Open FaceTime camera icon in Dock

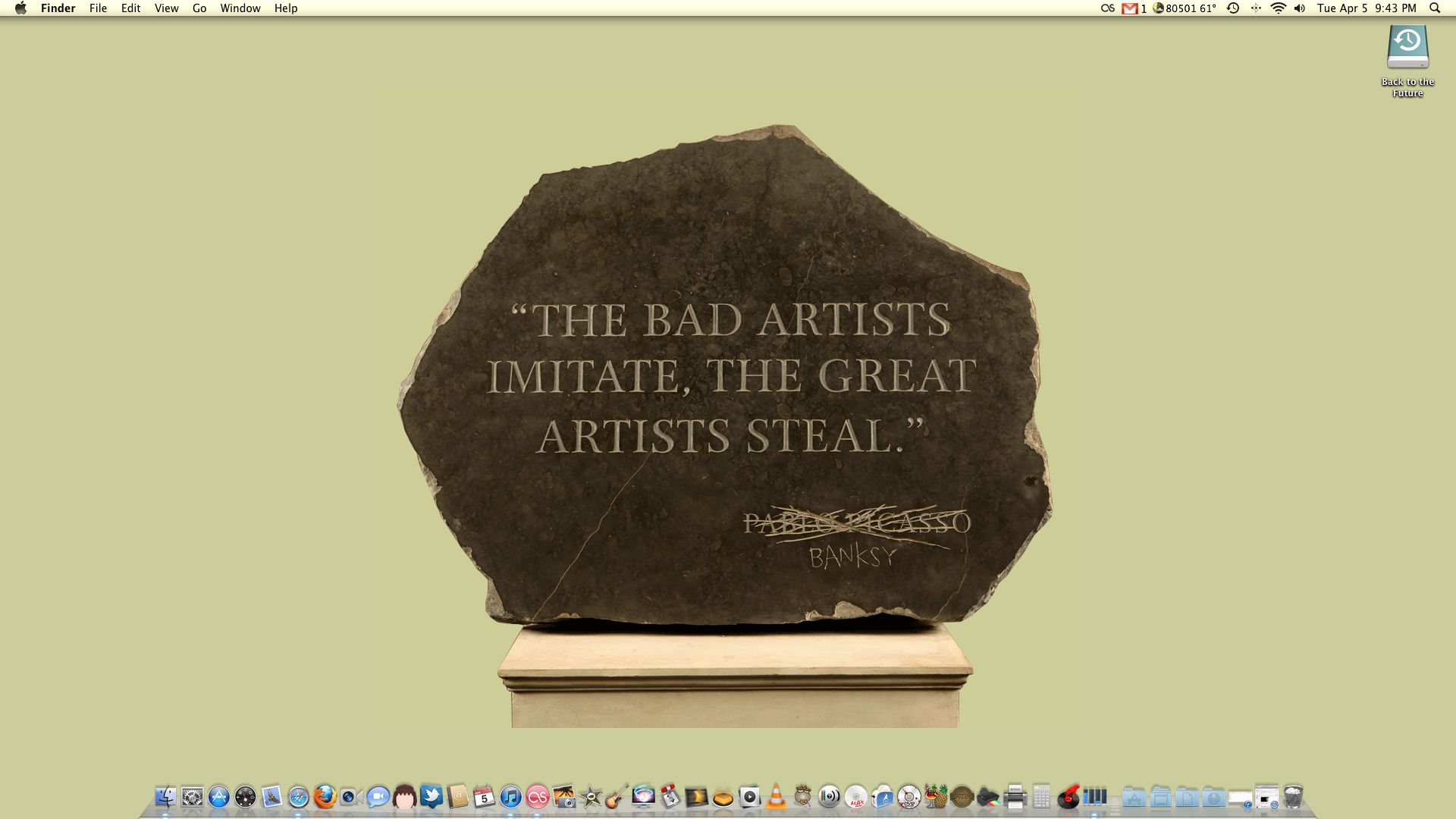pos(351,797)
